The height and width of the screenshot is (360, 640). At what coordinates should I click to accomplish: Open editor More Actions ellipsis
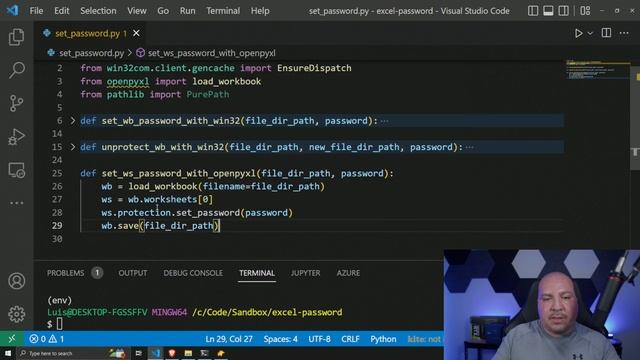pos(624,33)
